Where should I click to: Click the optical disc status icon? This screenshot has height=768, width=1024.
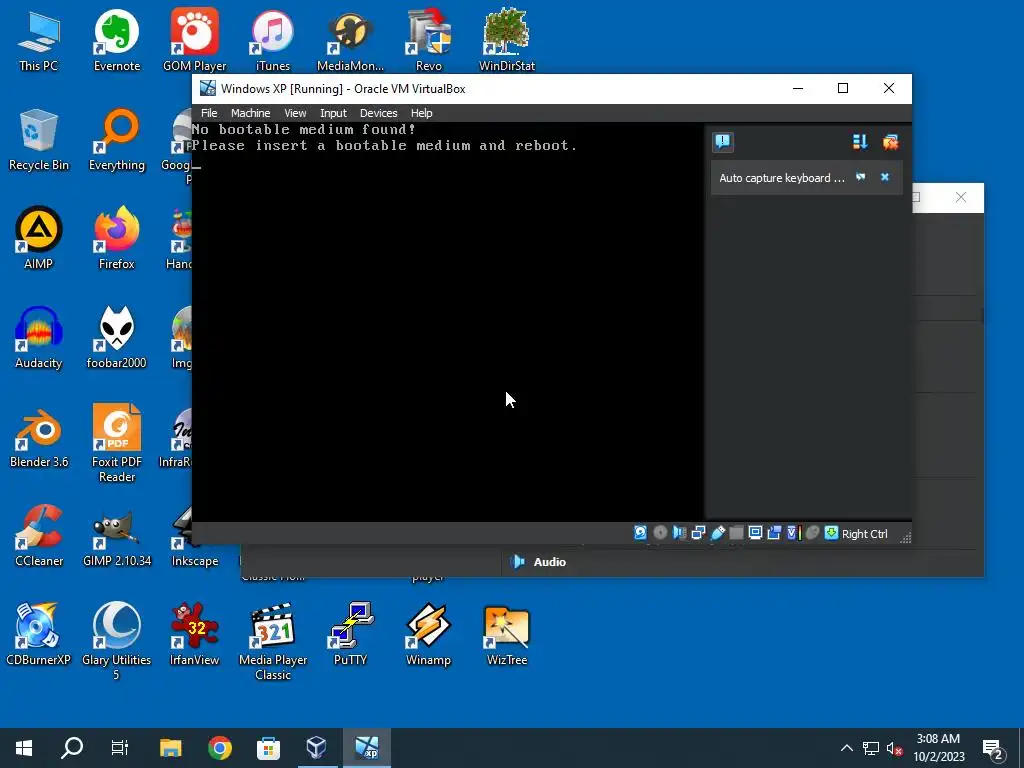[x=660, y=533]
